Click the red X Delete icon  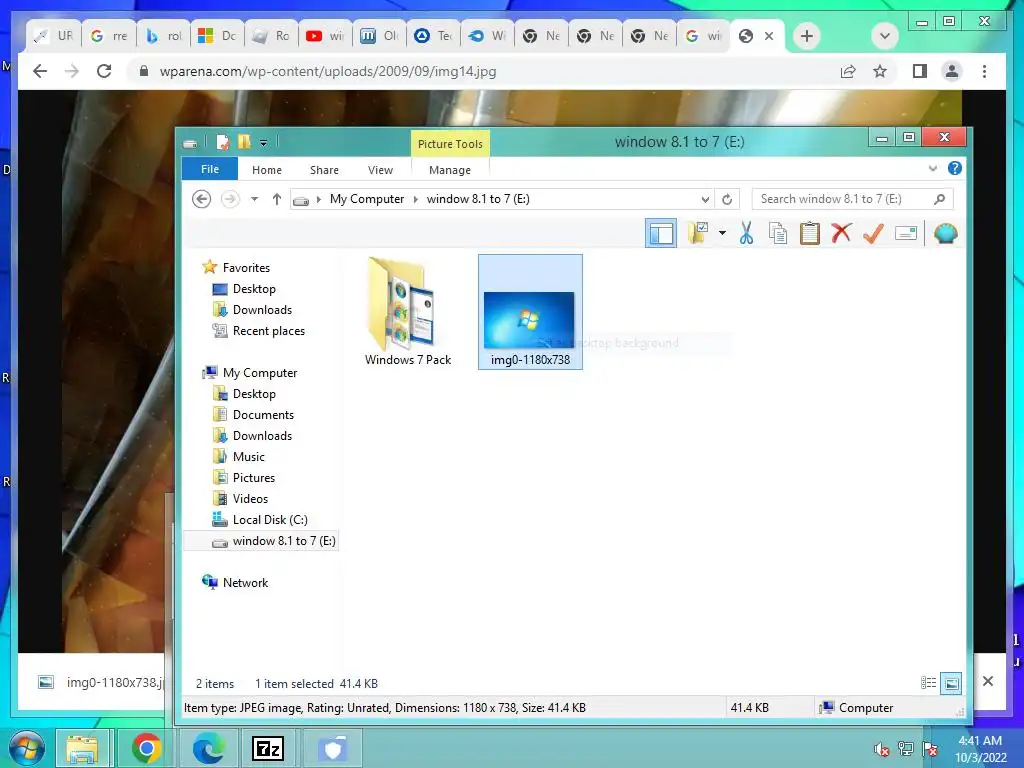[x=841, y=232]
